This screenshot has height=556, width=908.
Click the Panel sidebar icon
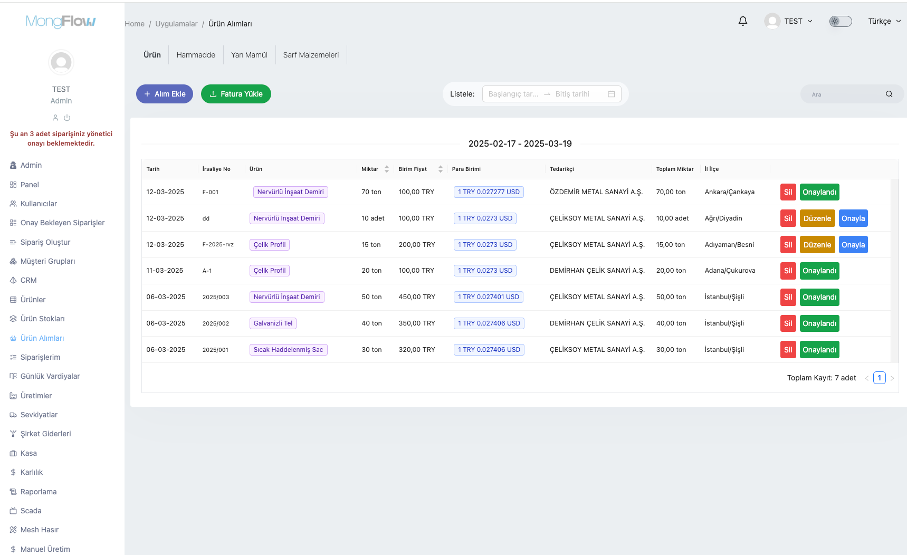[x=13, y=184]
